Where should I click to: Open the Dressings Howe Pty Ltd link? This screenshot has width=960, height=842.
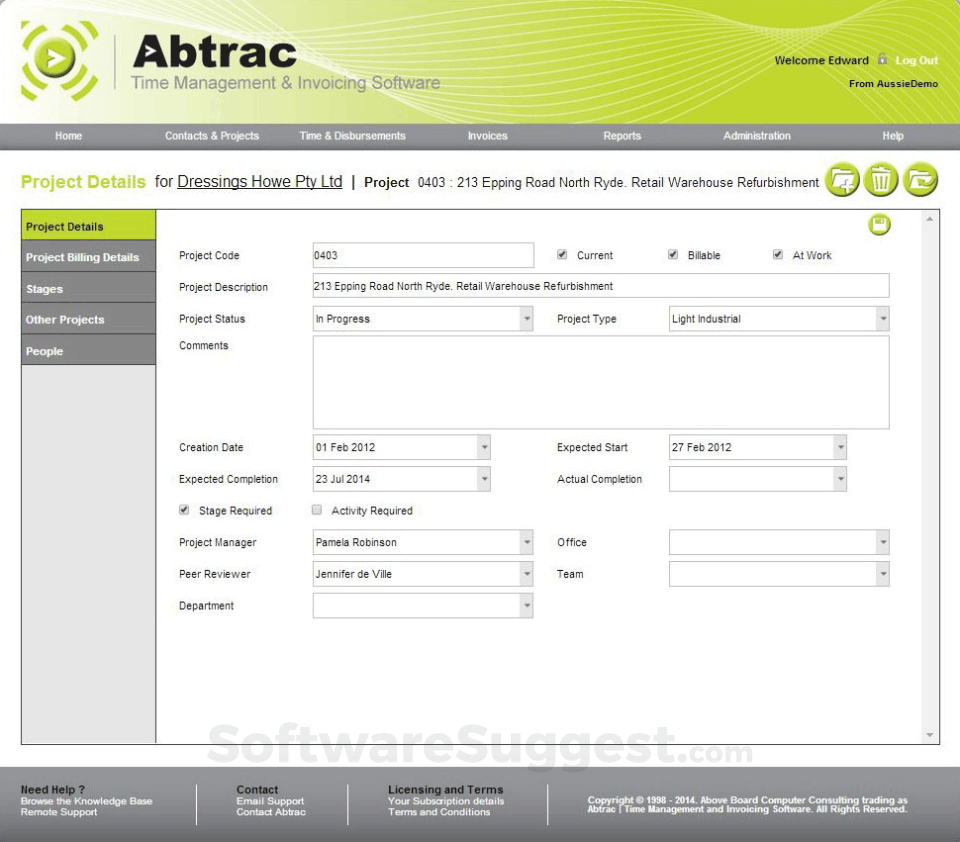(x=260, y=181)
